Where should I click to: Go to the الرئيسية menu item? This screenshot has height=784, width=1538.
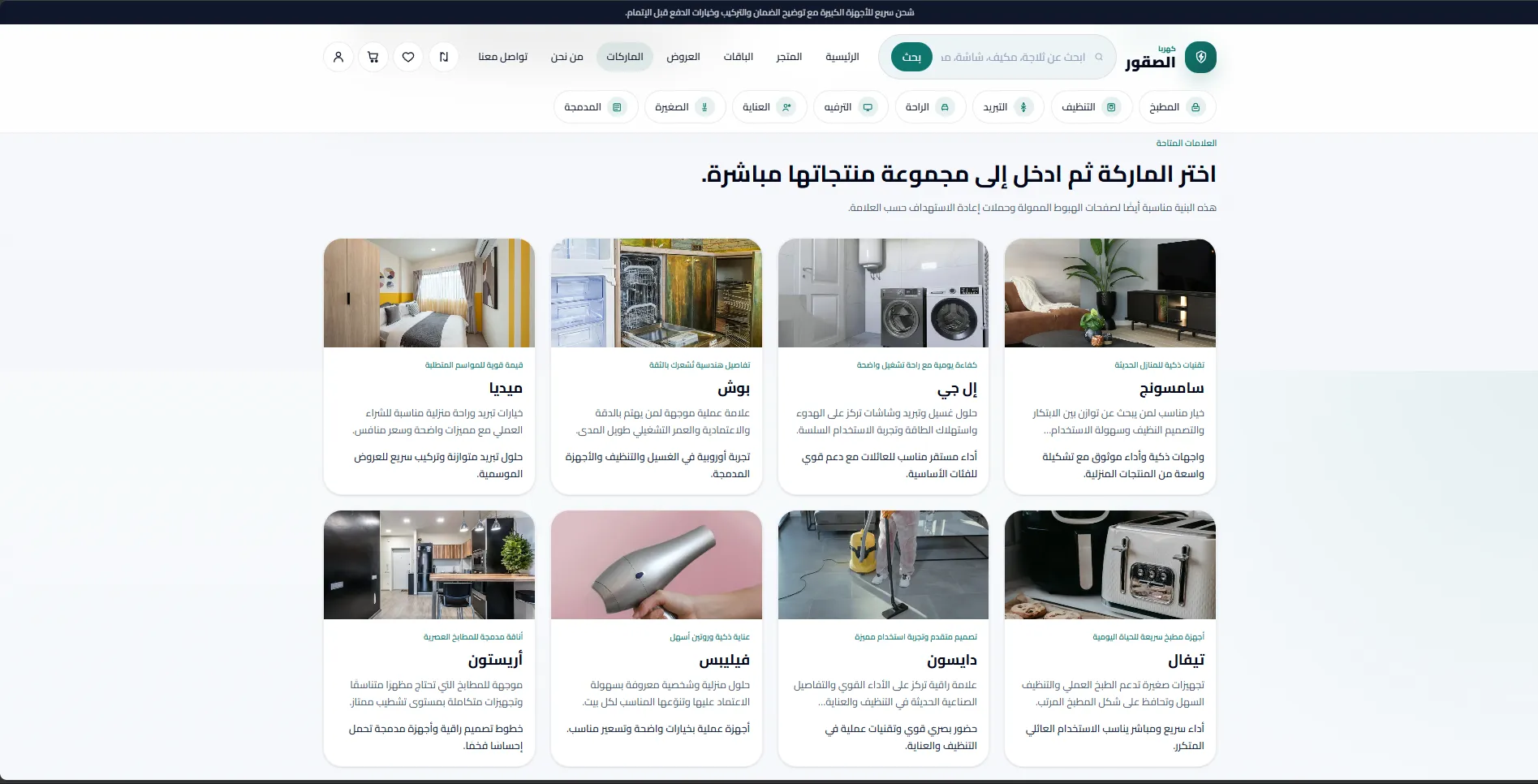pos(841,57)
